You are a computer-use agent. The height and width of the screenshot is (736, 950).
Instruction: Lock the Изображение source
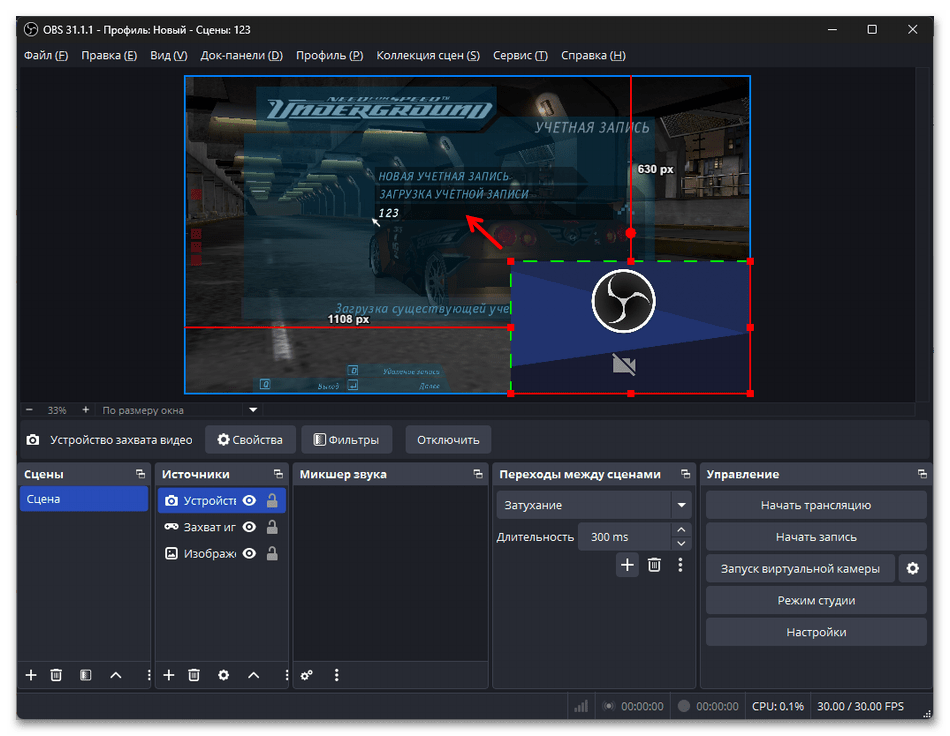coord(272,553)
